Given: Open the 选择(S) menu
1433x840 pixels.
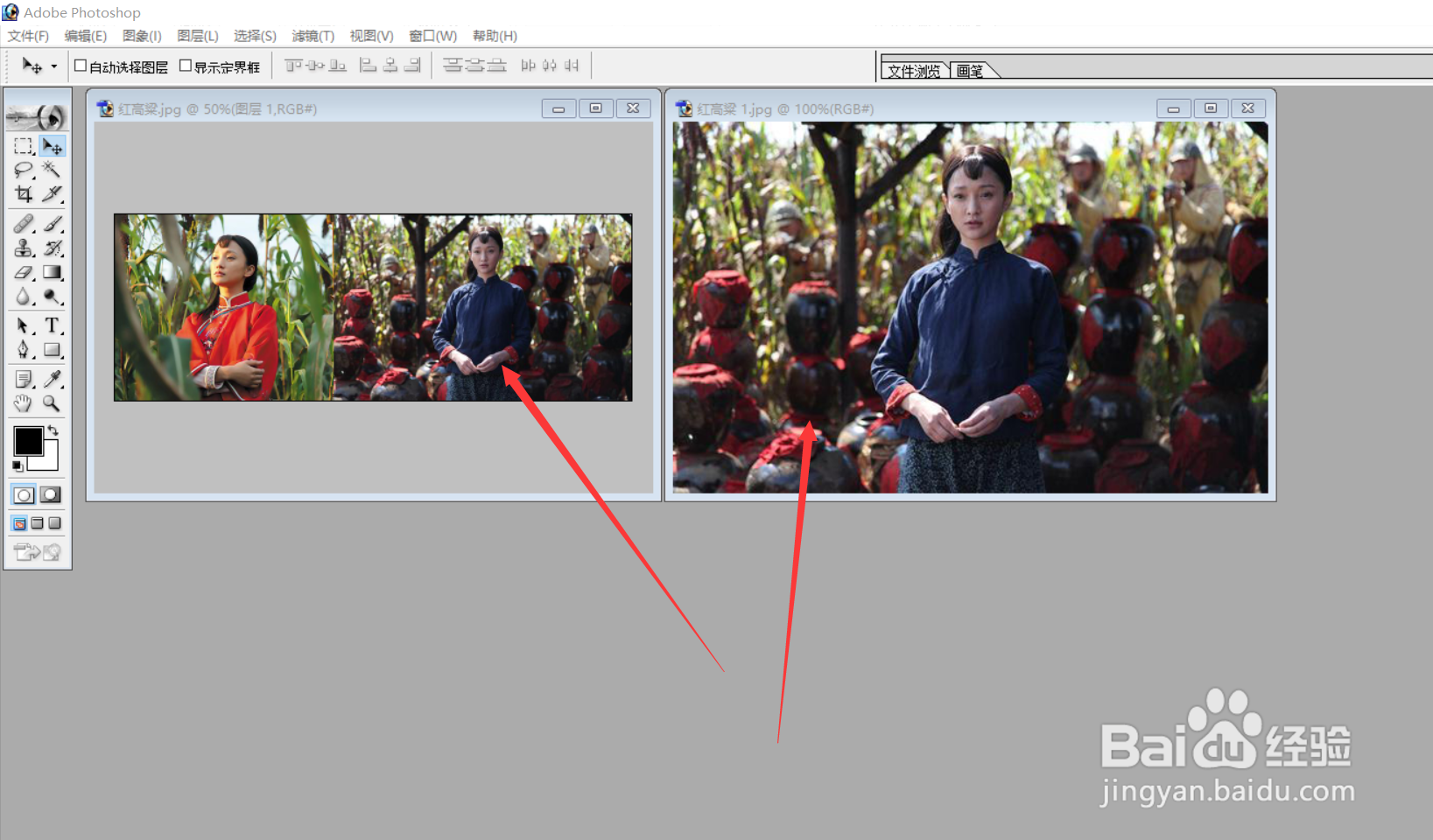Looking at the screenshot, I should click(255, 36).
